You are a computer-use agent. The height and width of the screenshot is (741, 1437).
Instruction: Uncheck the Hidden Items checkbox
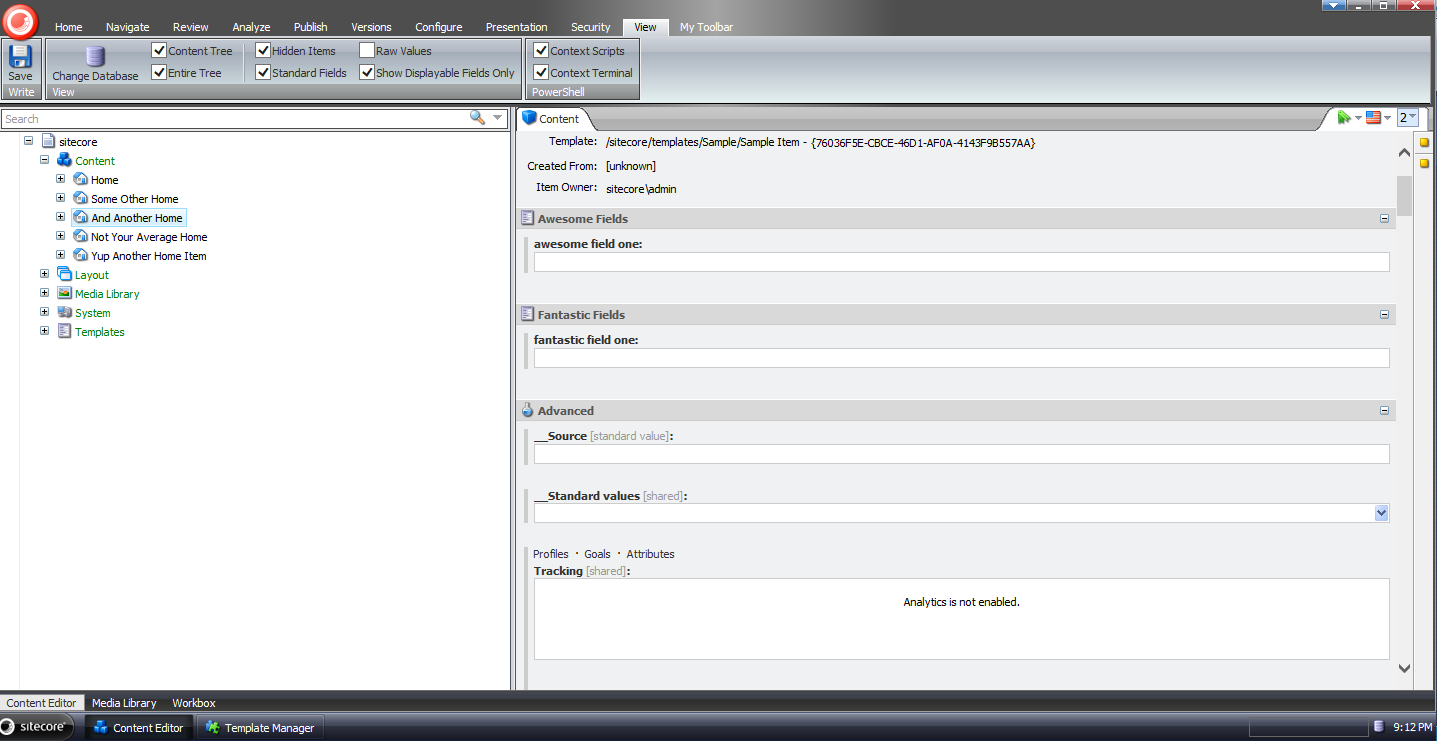coord(263,50)
